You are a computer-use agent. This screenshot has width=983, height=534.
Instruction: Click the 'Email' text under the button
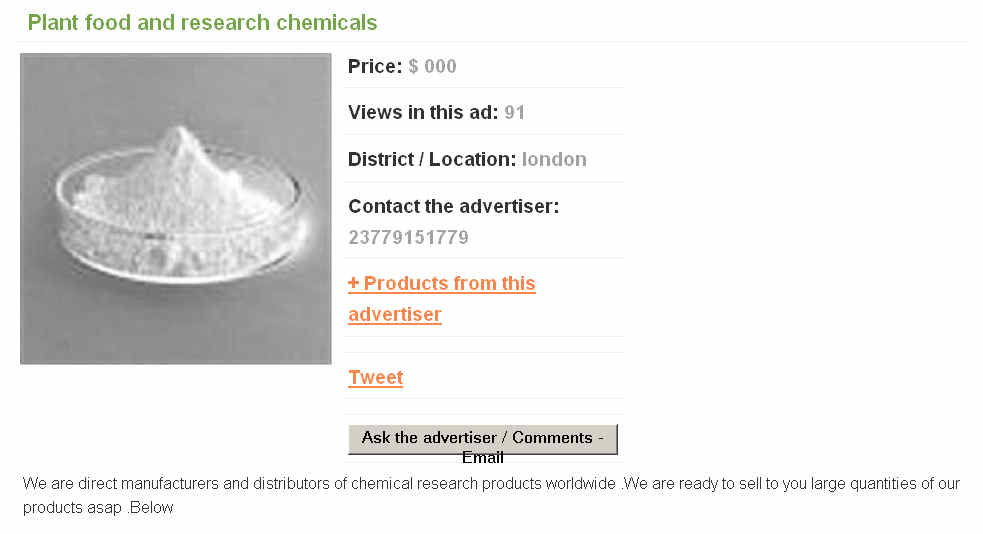(482, 458)
